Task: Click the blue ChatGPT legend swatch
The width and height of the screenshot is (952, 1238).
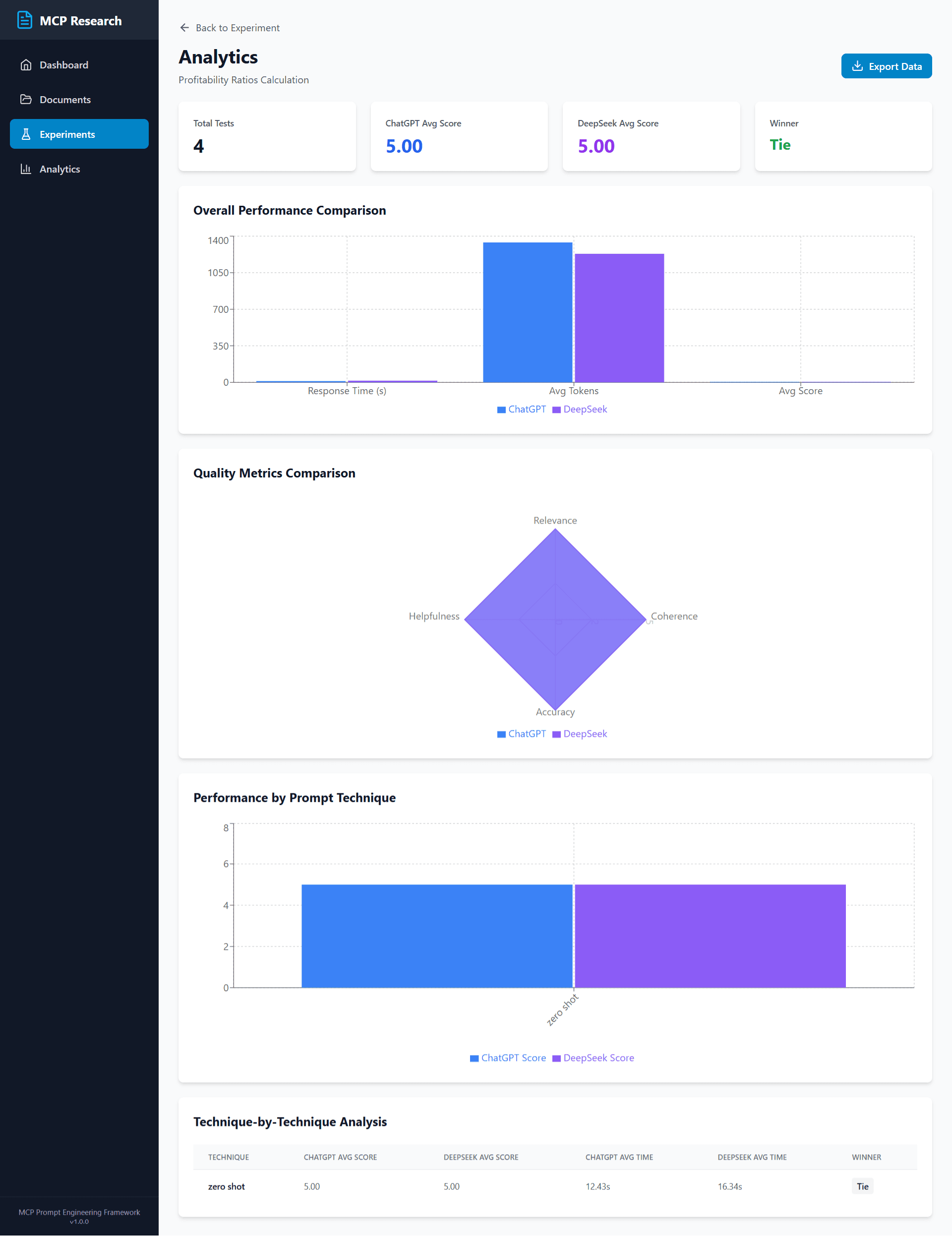Action: (500, 409)
